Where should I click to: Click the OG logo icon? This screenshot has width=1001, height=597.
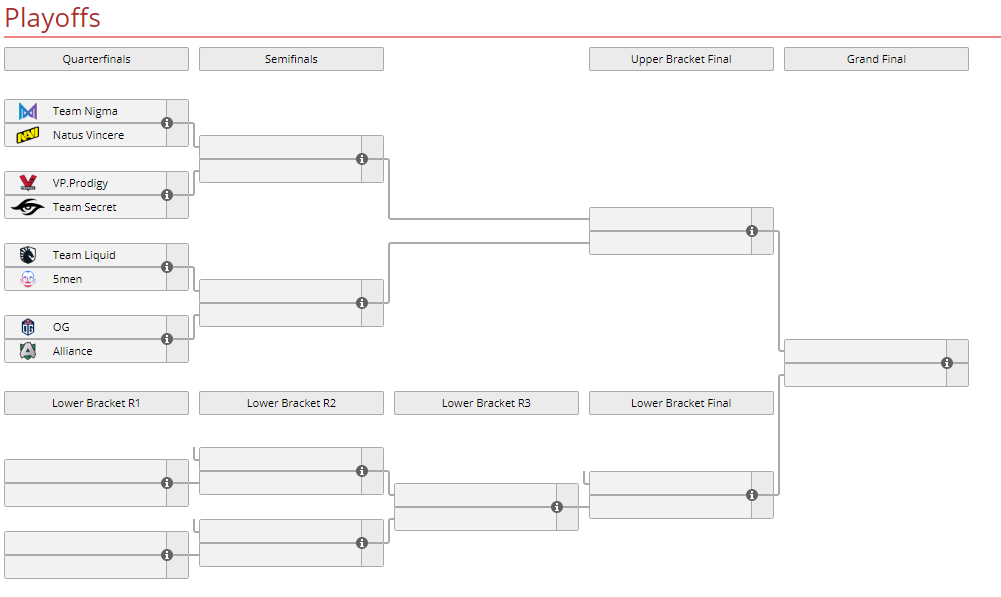click(x=28, y=327)
